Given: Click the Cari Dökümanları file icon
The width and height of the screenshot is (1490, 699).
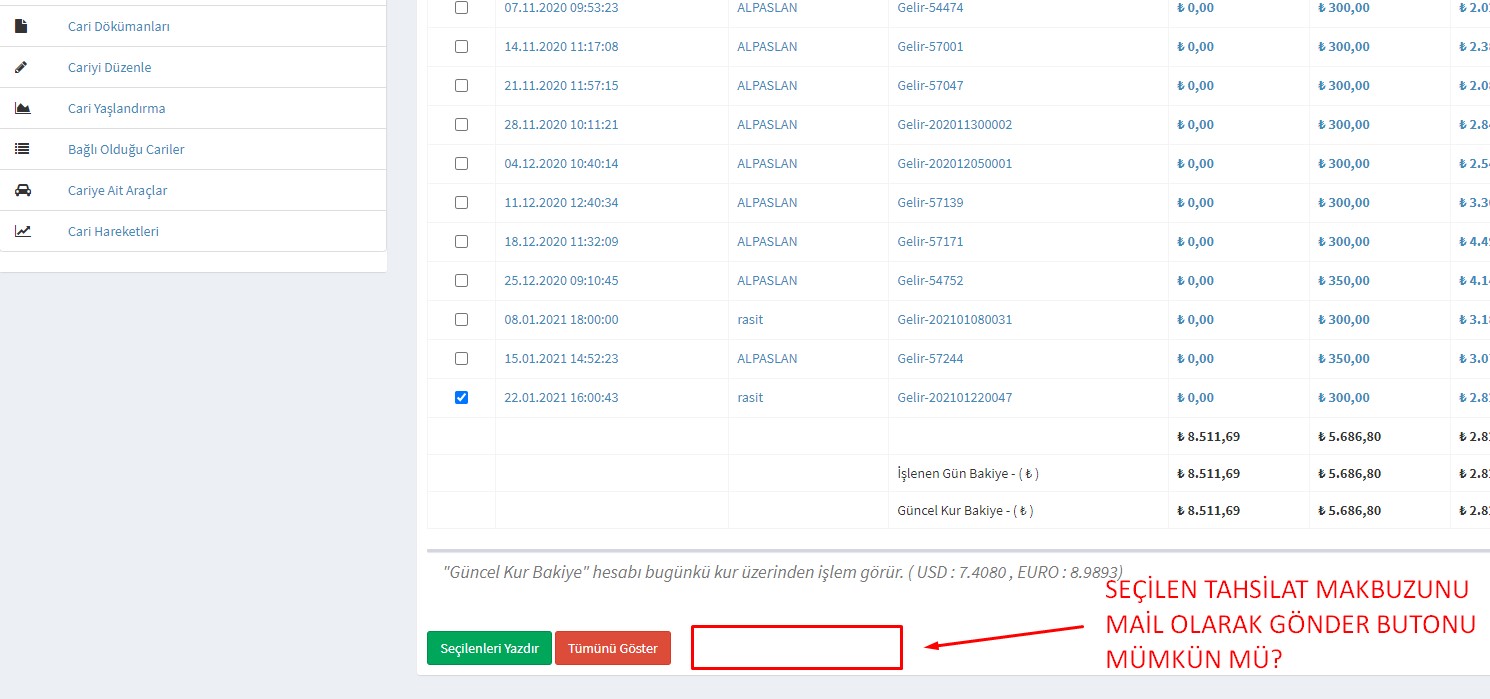Looking at the screenshot, I should (22, 26).
